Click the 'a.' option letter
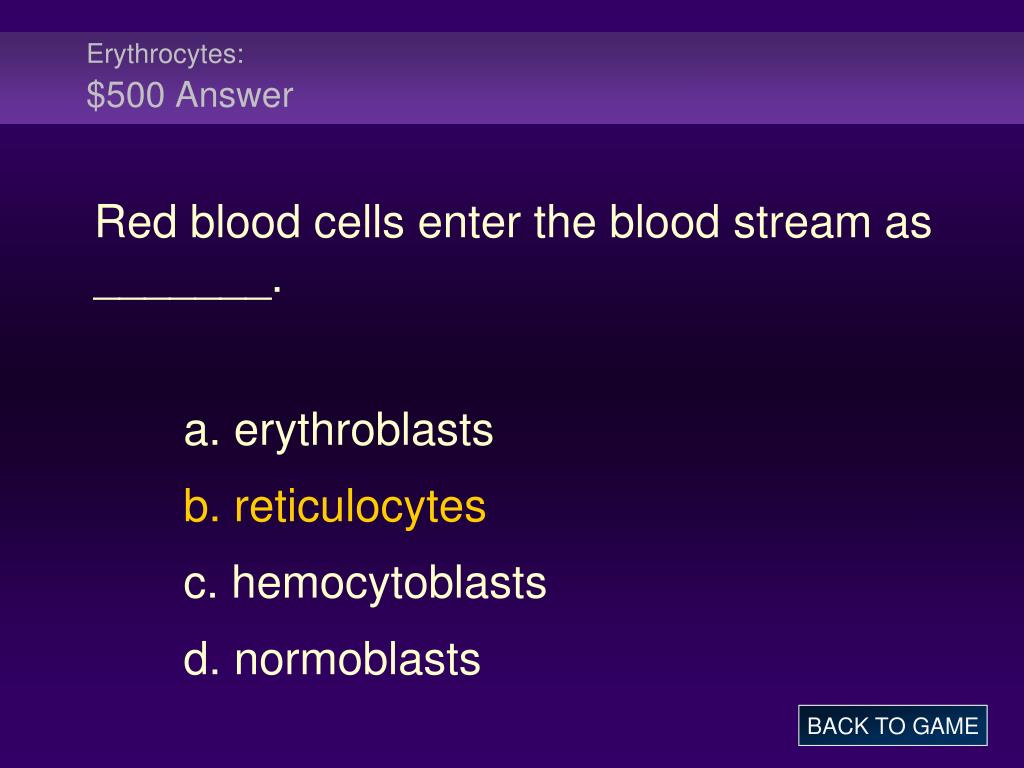Screen dimensions: 1024x768 [x=202, y=432]
